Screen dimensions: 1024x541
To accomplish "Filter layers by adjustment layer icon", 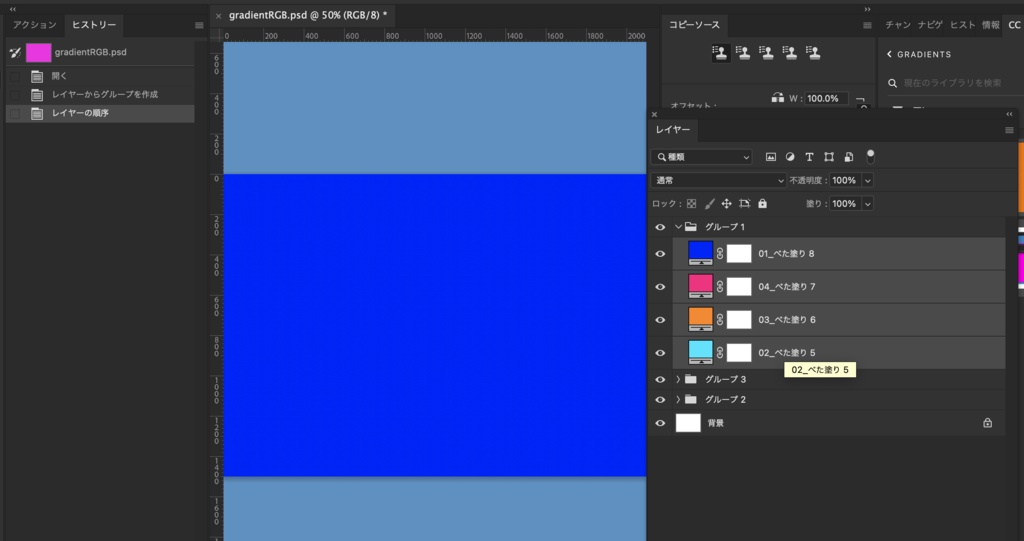I will pyautogui.click(x=790, y=157).
